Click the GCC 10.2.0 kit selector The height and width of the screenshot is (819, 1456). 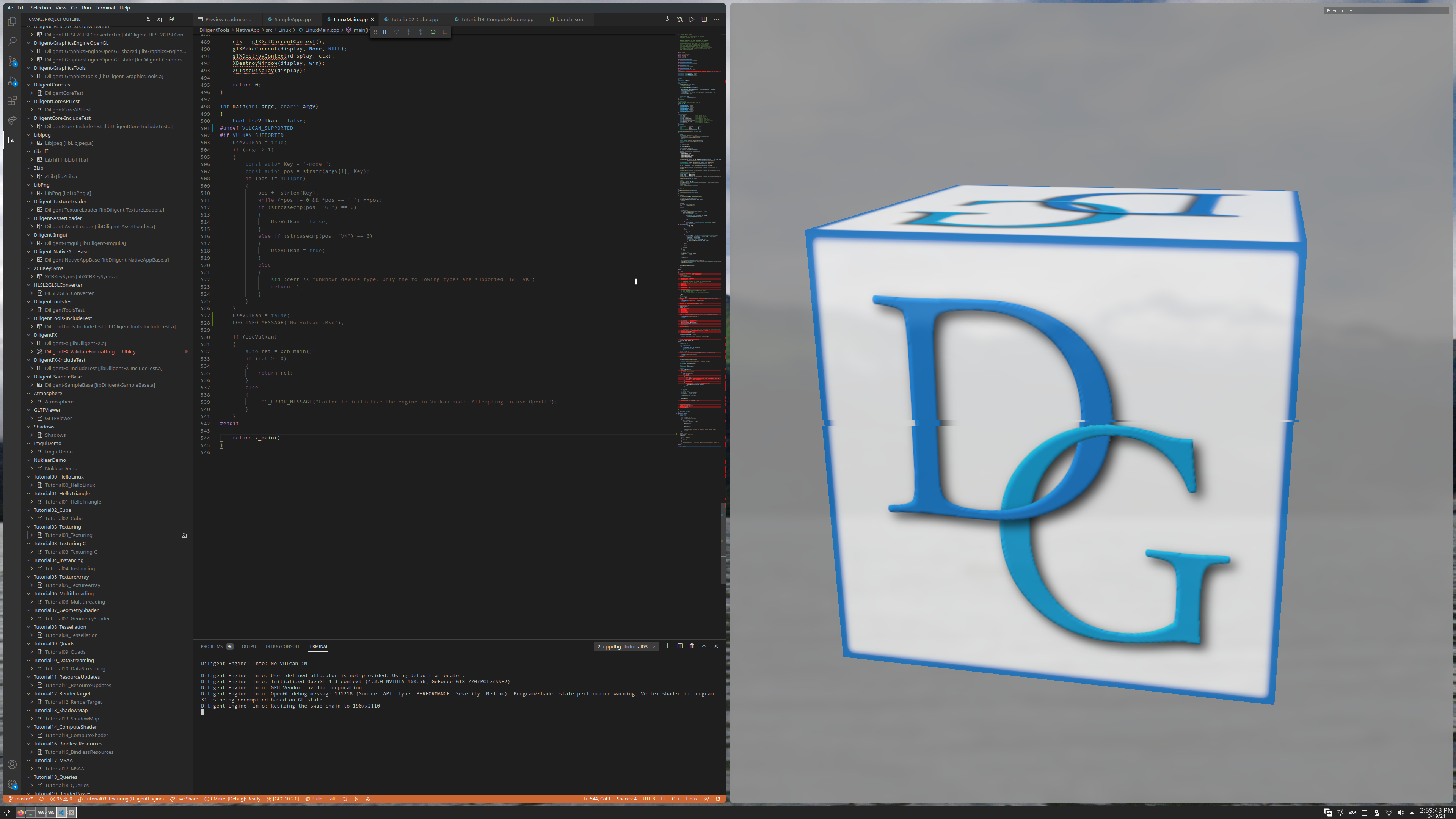pyautogui.click(x=283, y=799)
